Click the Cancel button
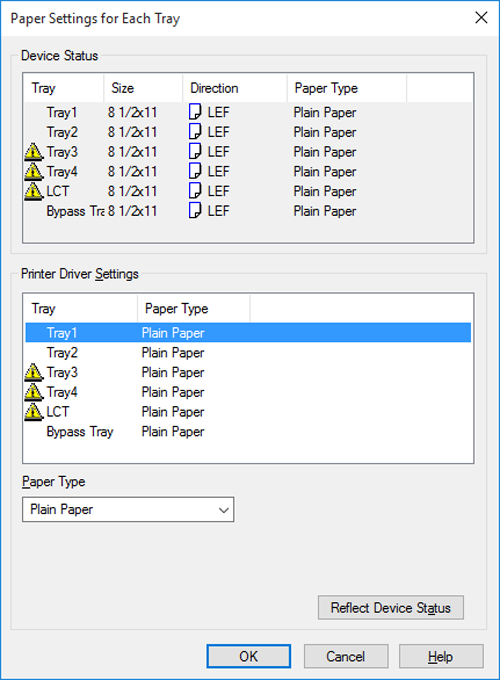This screenshot has height=680, width=500. click(346, 656)
